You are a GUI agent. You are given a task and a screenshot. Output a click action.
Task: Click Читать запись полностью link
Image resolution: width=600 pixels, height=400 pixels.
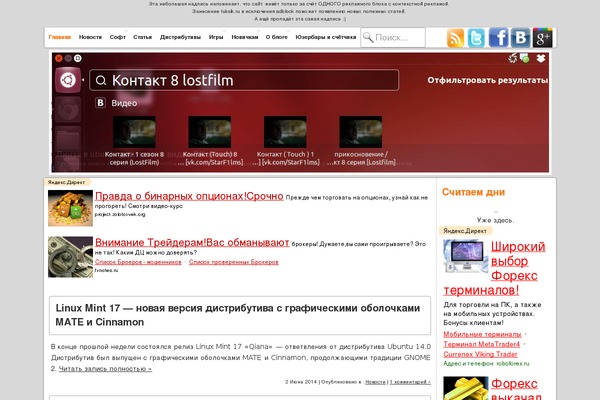105,369
